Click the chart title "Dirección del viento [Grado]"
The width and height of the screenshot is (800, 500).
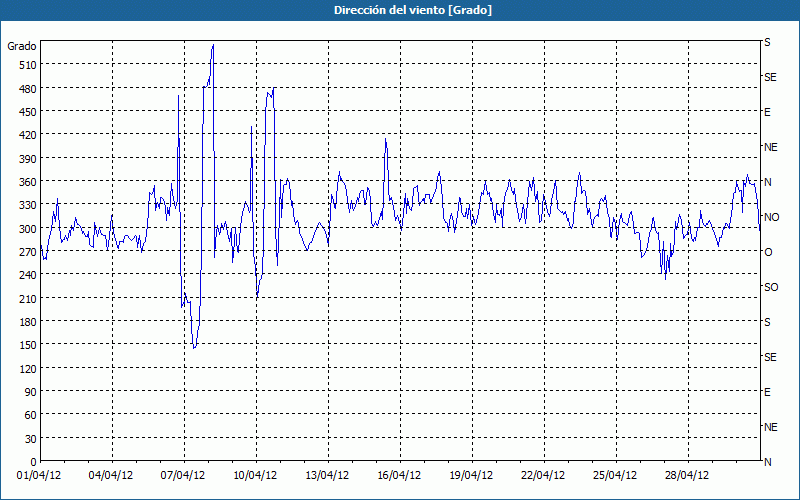(413, 10)
